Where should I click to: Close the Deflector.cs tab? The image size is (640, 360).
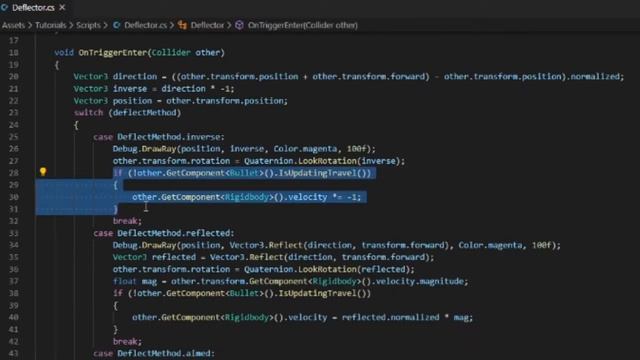point(62,7)
